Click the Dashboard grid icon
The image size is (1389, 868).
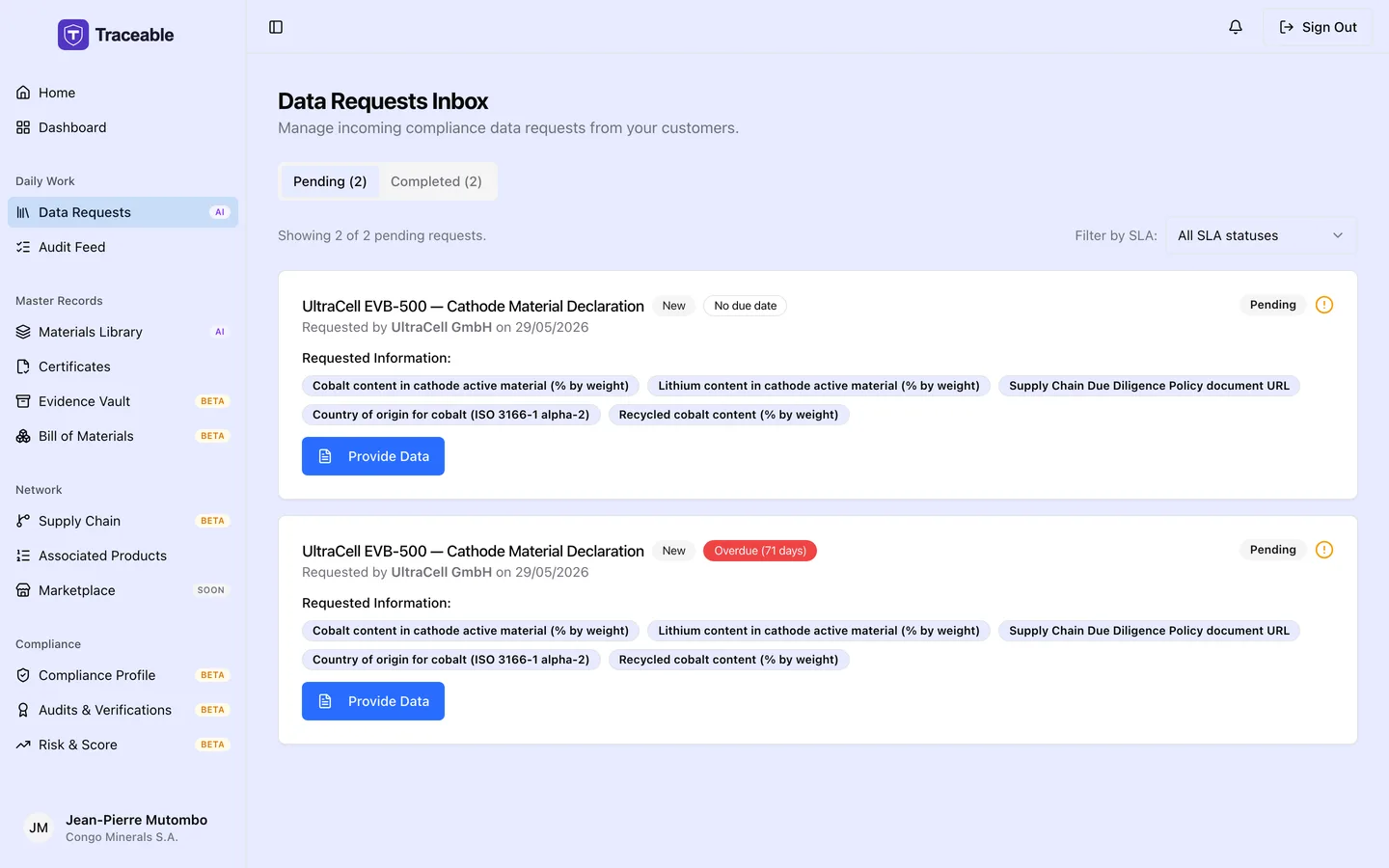[x=23, y=127]
